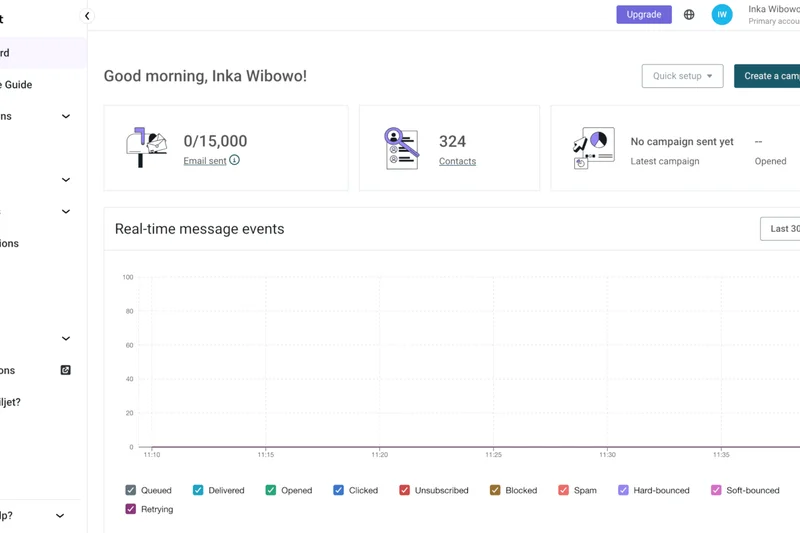Click the Upgrade button
The width and height of the screenshot is (800, 533).
pos(643,15)
